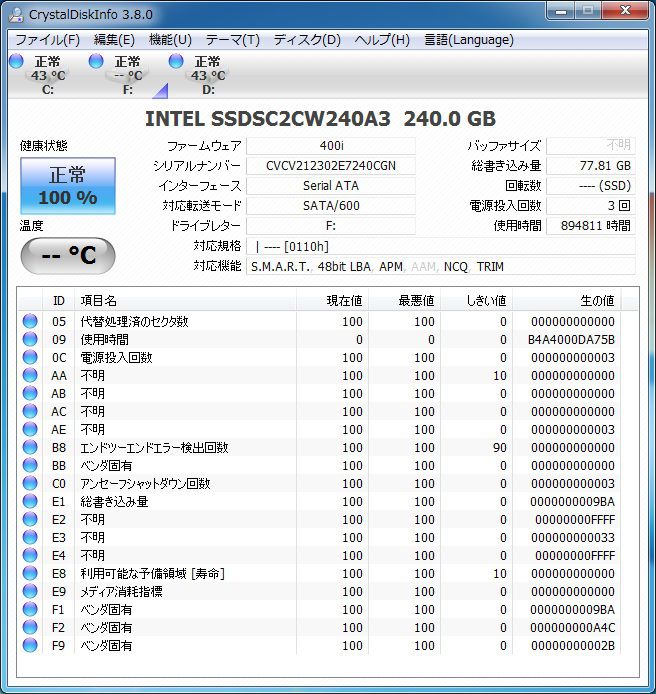Open the 機能(U) menu
The image size is (656, 694).
(x=170, y=40)
